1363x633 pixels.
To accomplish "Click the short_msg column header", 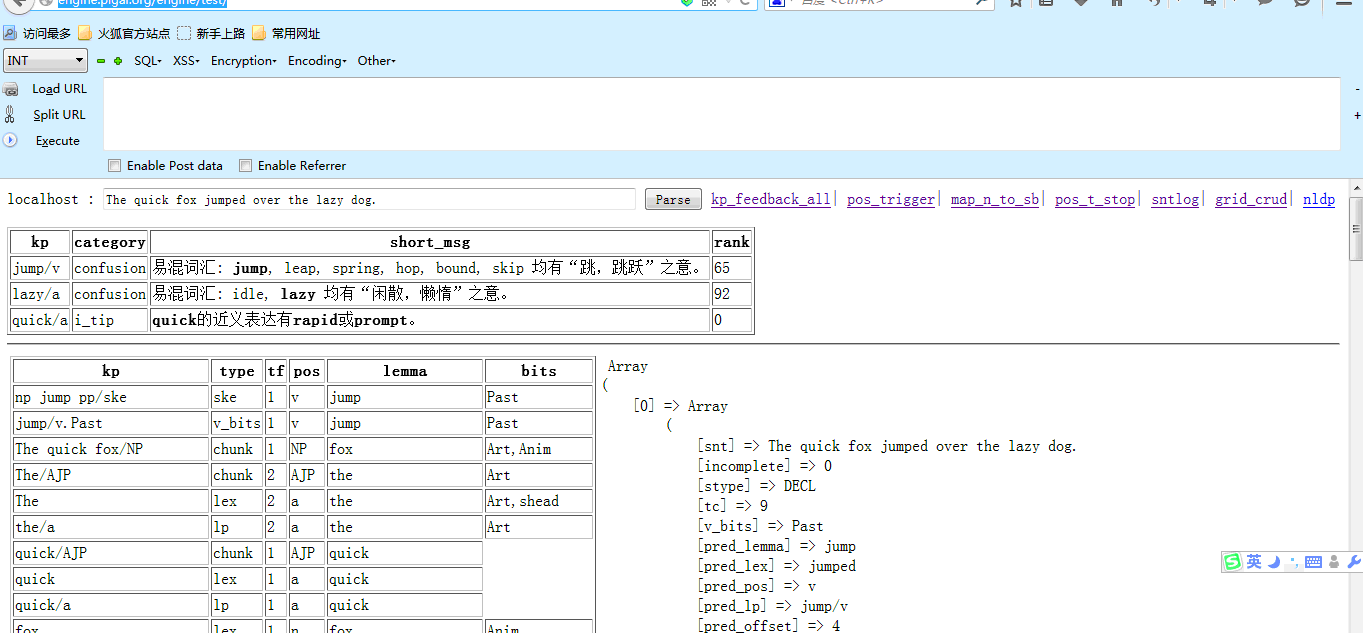I will (x=430, y=242).
